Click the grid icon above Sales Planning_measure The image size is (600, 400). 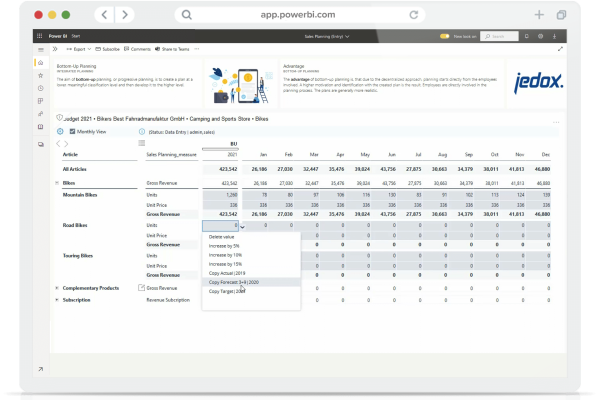(142, 143)
